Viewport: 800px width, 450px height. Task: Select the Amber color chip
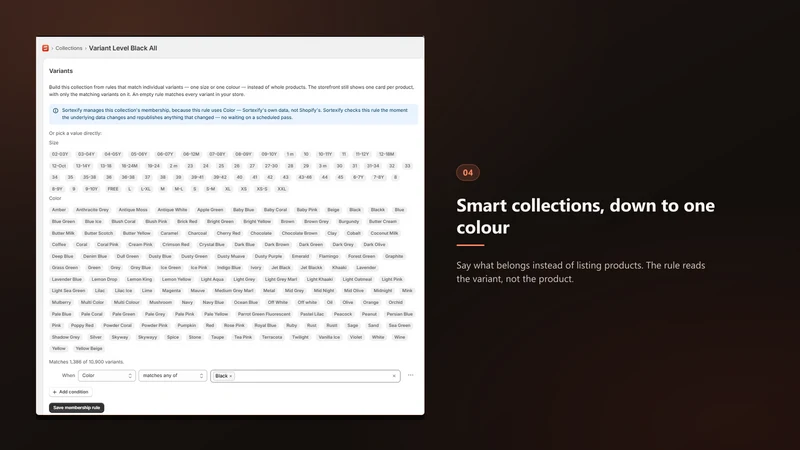[x=59, y=210]
